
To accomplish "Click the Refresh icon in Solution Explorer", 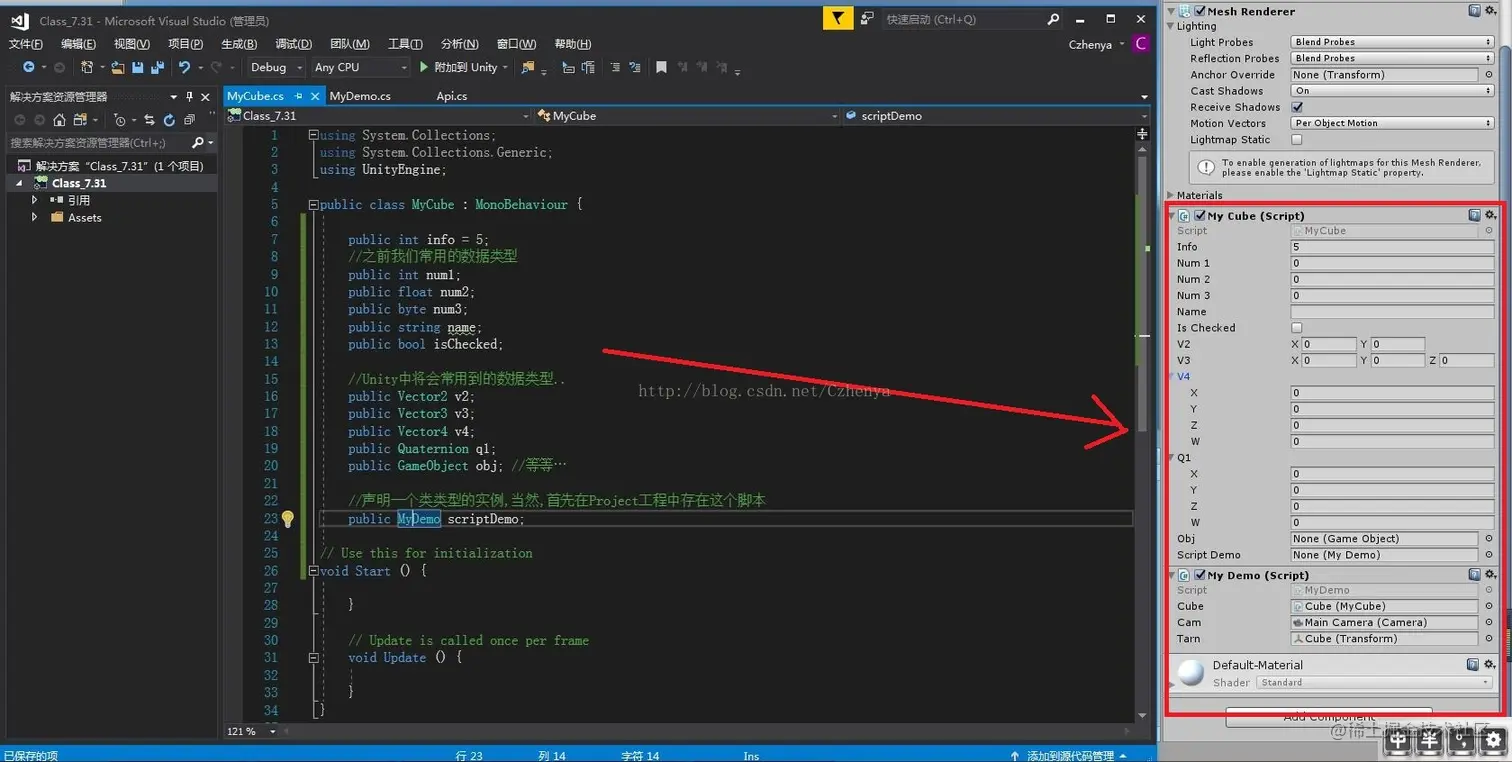I will coord(169,120).
